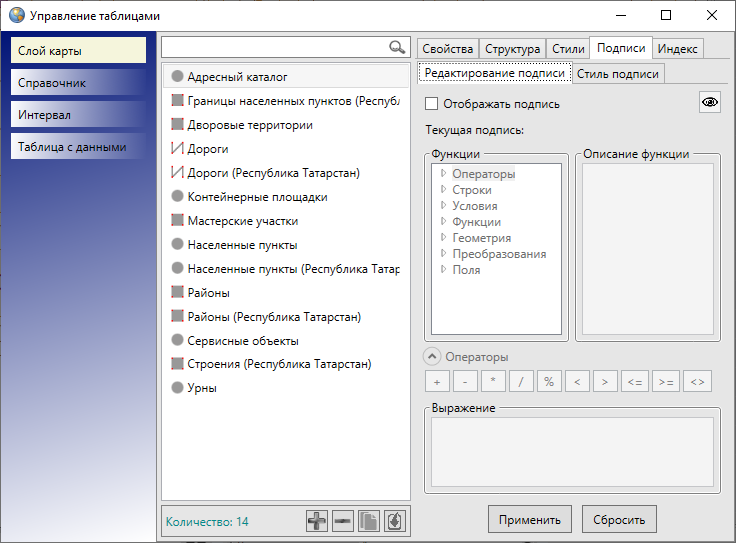Click the eye preview icon

(709, 102)
